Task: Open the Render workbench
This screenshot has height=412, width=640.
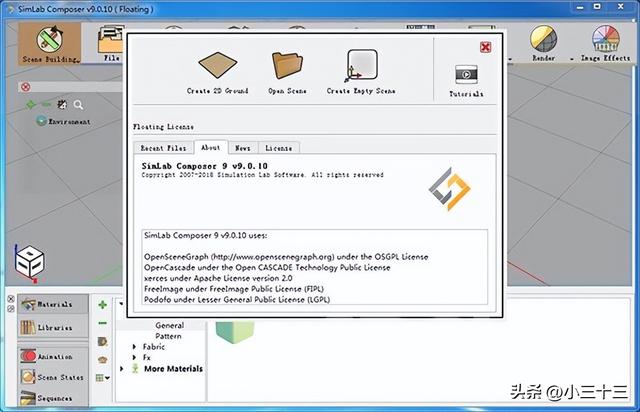Action: tap(543, 44)
